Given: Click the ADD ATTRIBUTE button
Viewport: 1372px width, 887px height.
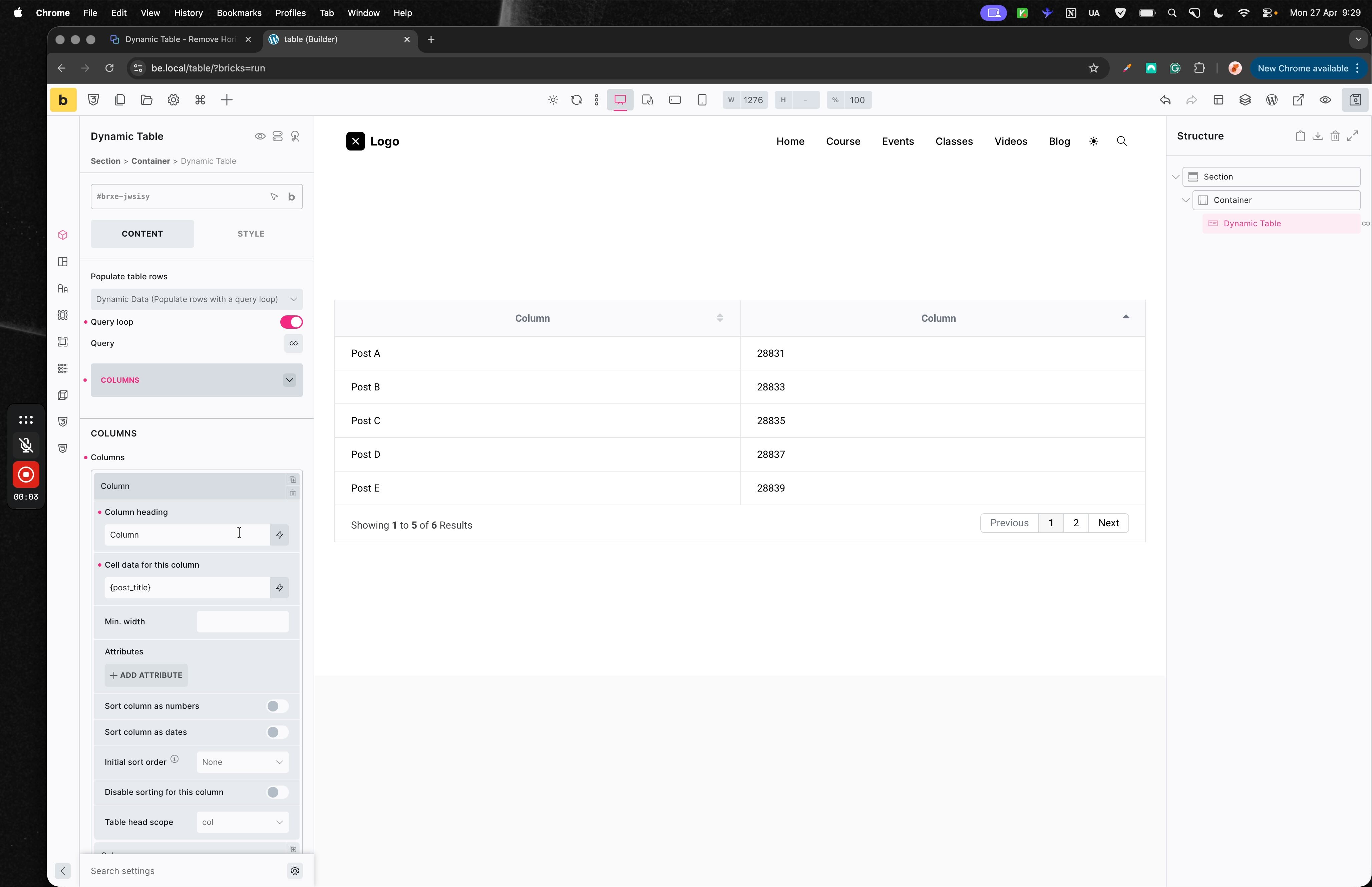Looking at the screenshot, I should point(146,675).
